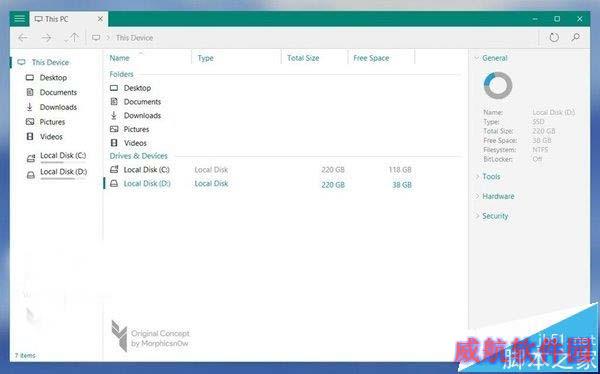Expand the Hardware section
The image size is (600, 374).
click(494, 196)
